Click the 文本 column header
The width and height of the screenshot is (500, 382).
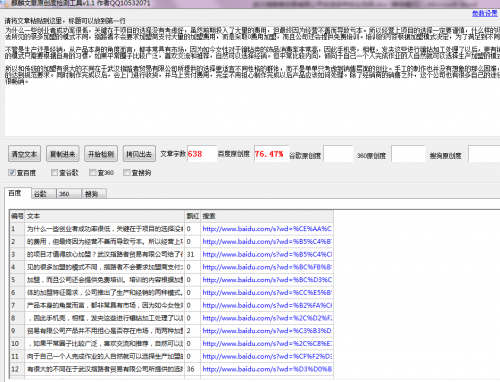click(x=105, y=216)
